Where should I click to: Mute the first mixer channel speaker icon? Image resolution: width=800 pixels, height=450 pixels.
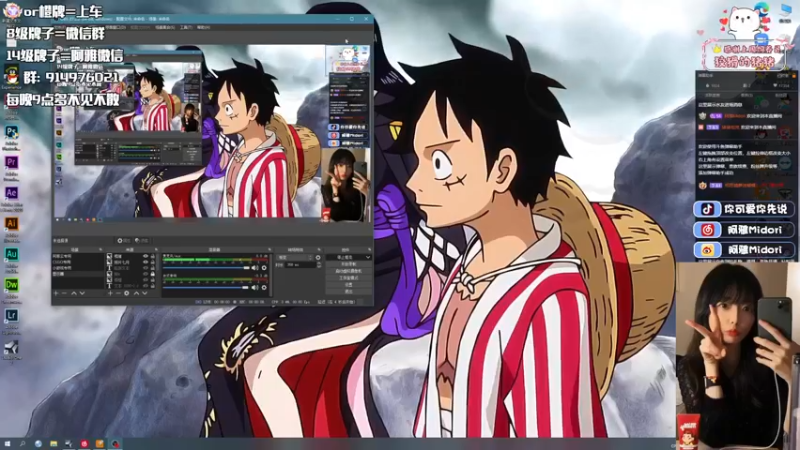pyautogui.click(x=255, y=268)
